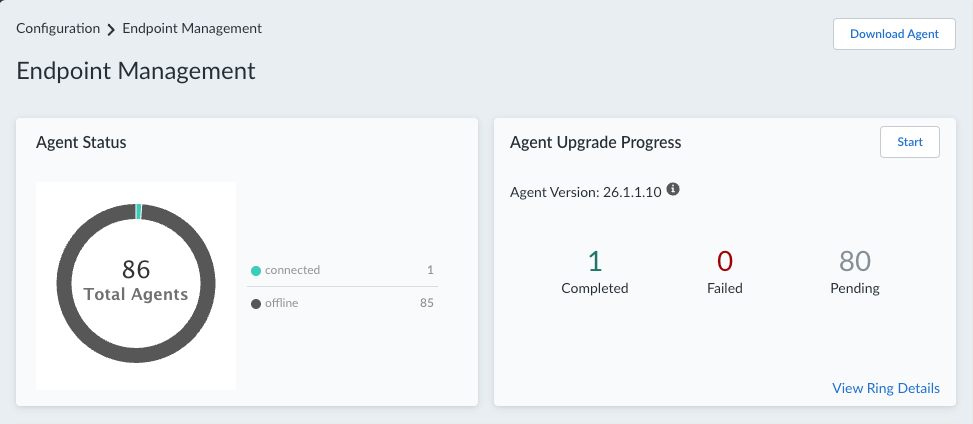Click the breadcrumb chevron separator arrow

point(111,30)
